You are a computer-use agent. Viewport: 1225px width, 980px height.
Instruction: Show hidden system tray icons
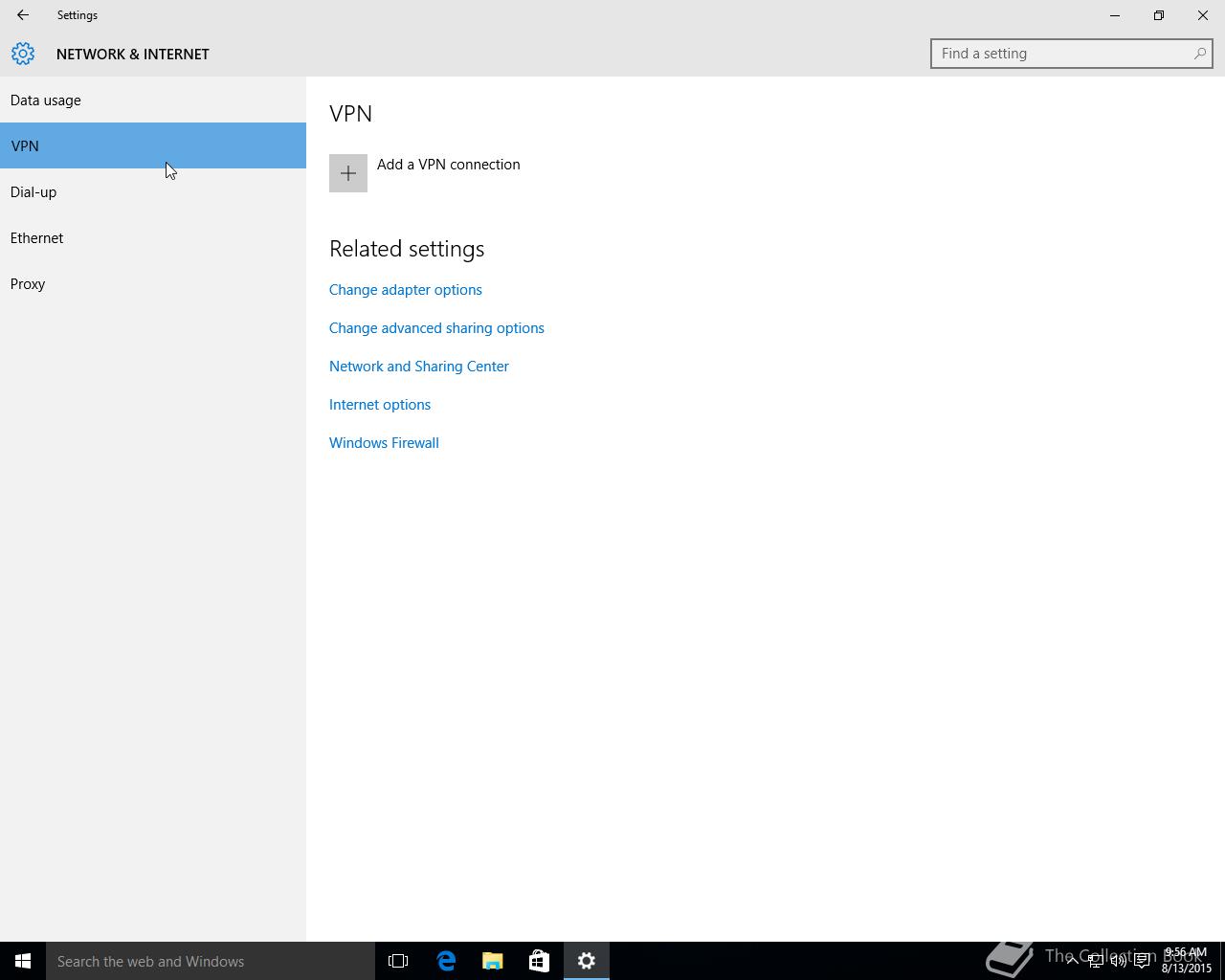[1073, 961]
